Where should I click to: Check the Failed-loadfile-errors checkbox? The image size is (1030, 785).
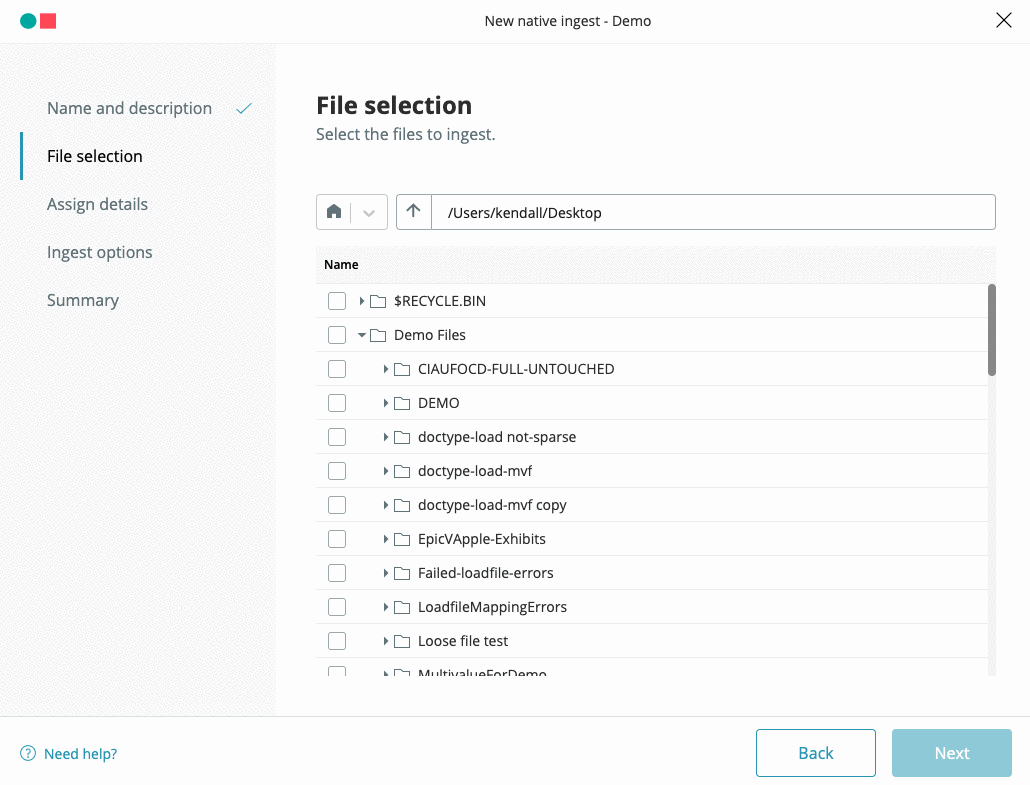pos(337,573)
